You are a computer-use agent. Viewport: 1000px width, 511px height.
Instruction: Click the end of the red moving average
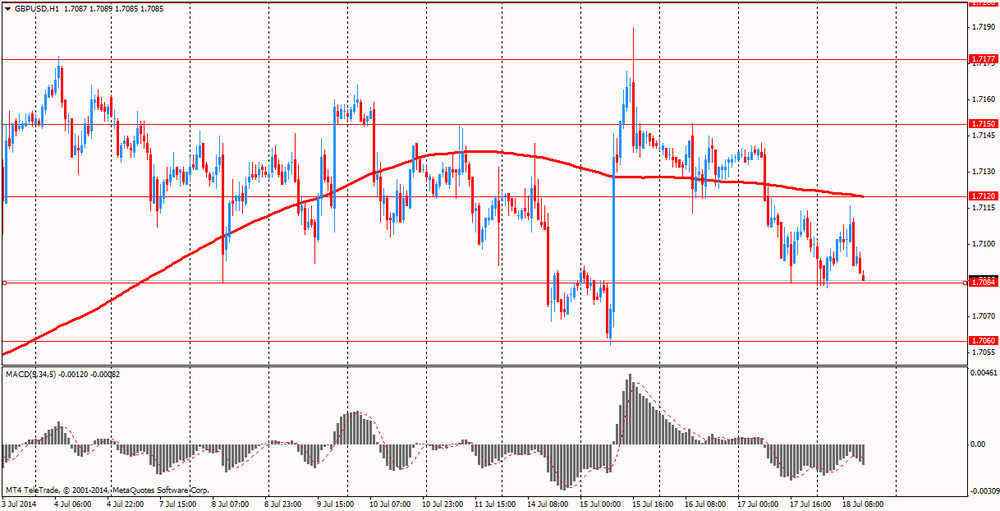click(x=862, y=196)
